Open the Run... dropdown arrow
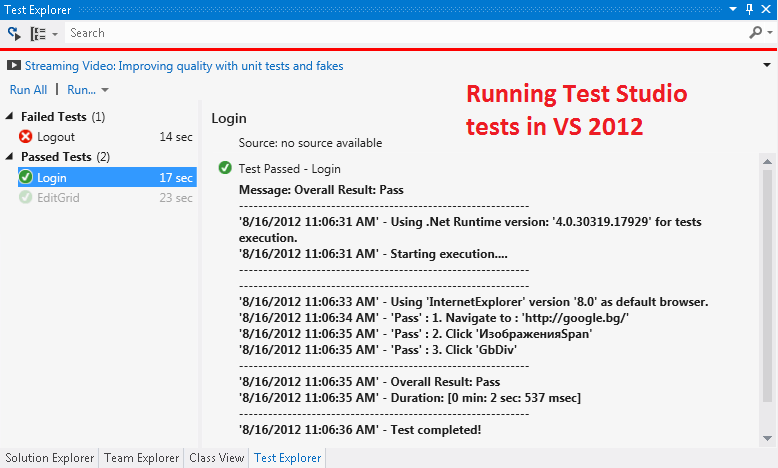Screen dimensions: 778x468 pyautogui.click(x=105, y=90)
